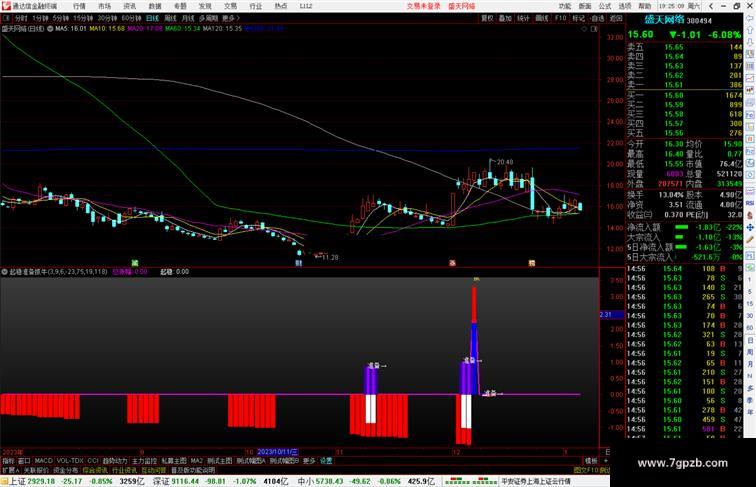Click the 日 period shortcut in right sidebar
Viewport: 756px width, 487px height.
click(x=750, y=340)
